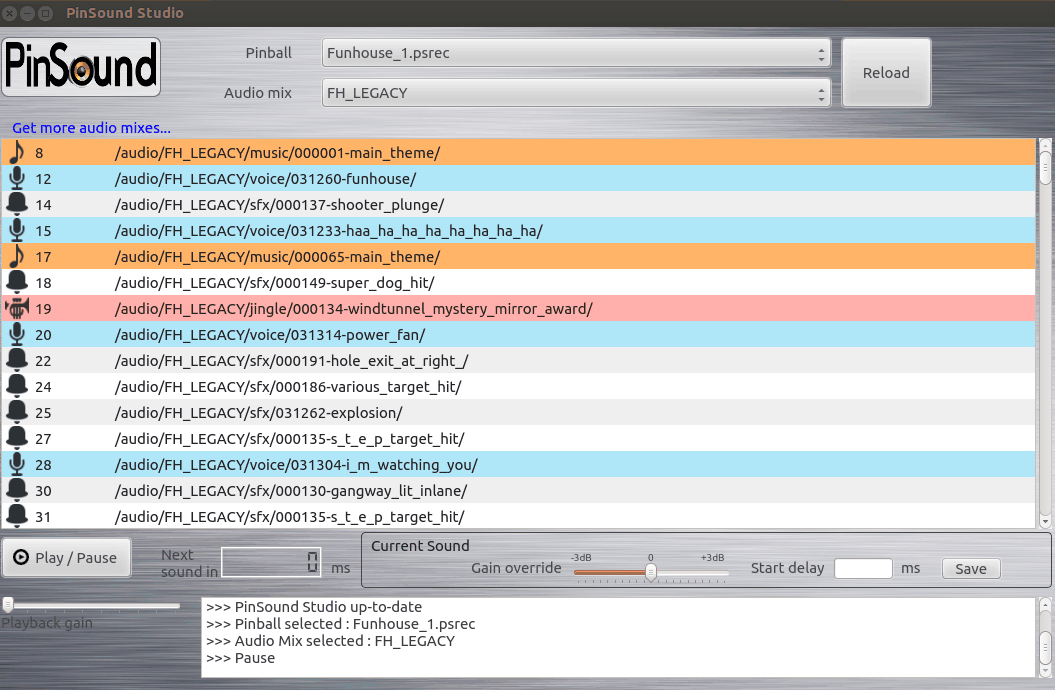
Task: Click the music note icon in row 8
Action: (17, 153)
